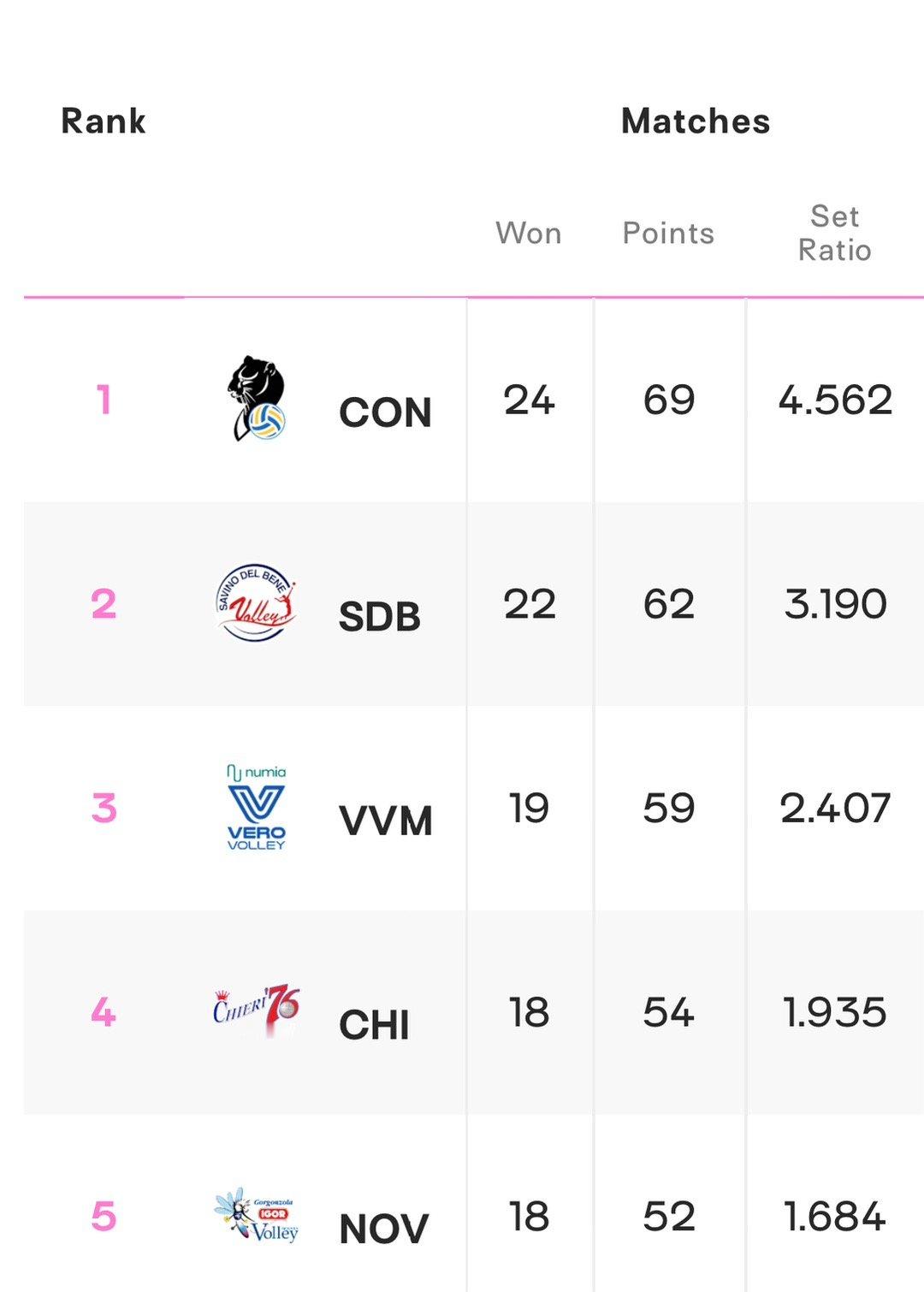The width and height of the screenshot is (924, 1292).
Task: Select VVM's 19 matches won cell
Action: point(529,808)
